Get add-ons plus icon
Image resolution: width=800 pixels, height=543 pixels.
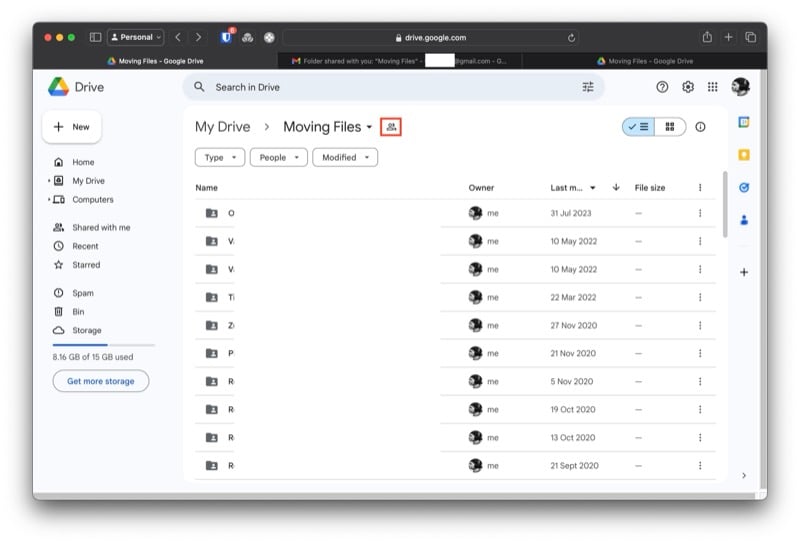coord(744,273)
